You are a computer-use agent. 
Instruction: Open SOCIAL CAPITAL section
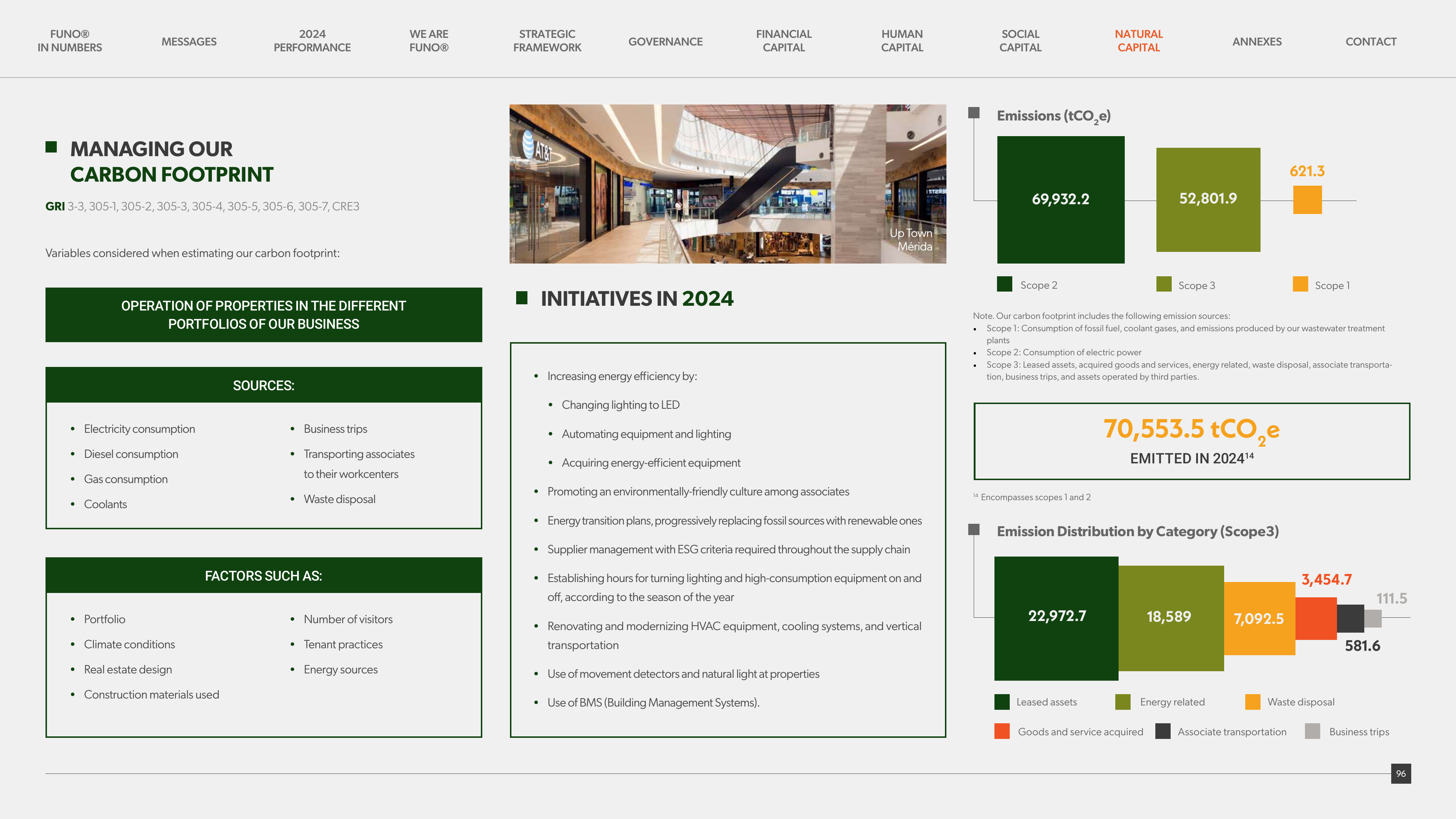1020,41
